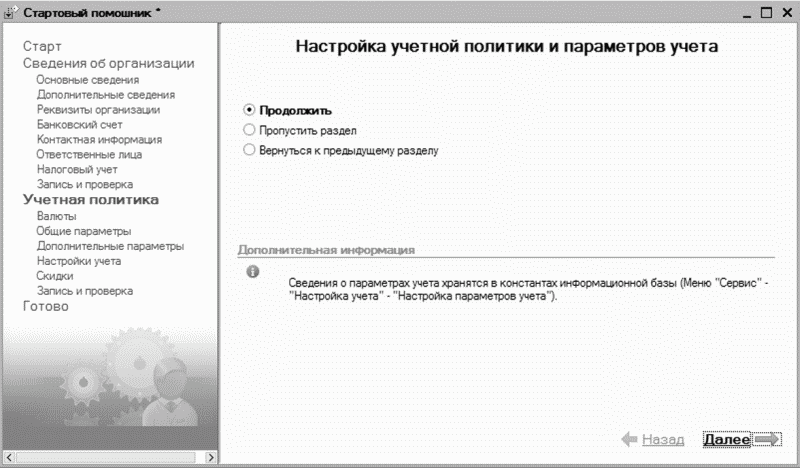This screenshot has height=468, width=800.
Task: Select Реквизиты организации in sidebar
Action: (x=98, y=110)
